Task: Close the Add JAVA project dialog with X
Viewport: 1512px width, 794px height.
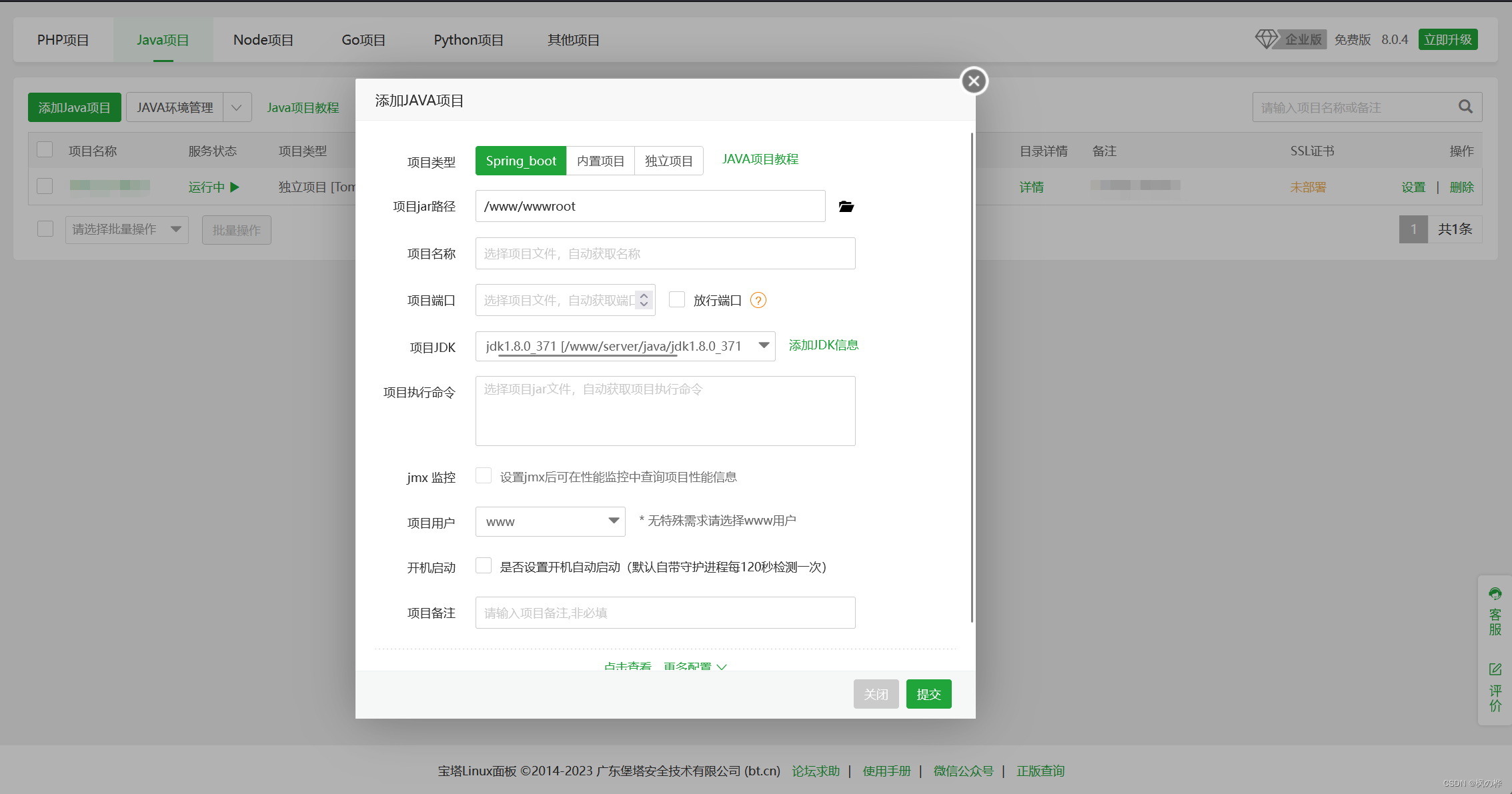Action: [974, 81]
